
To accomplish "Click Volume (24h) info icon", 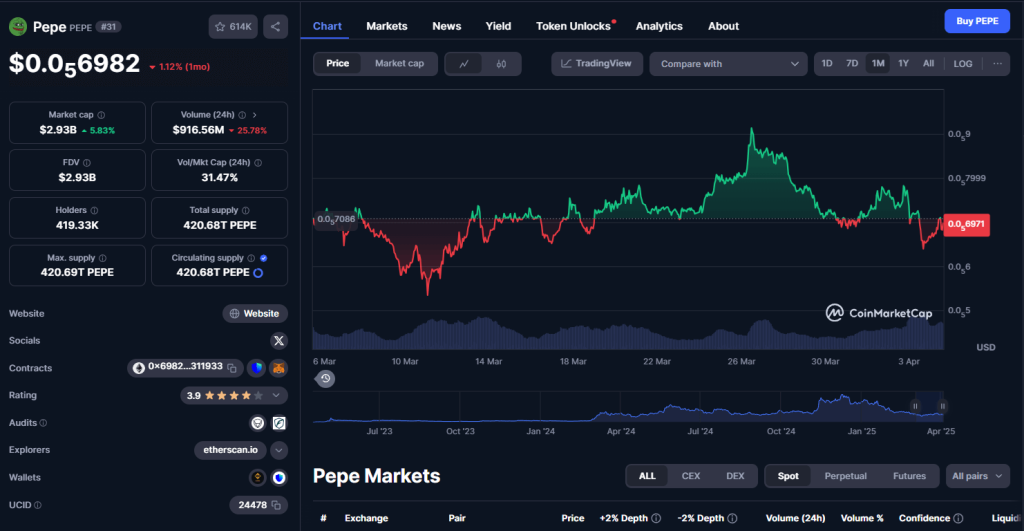I will coord(242,115).
